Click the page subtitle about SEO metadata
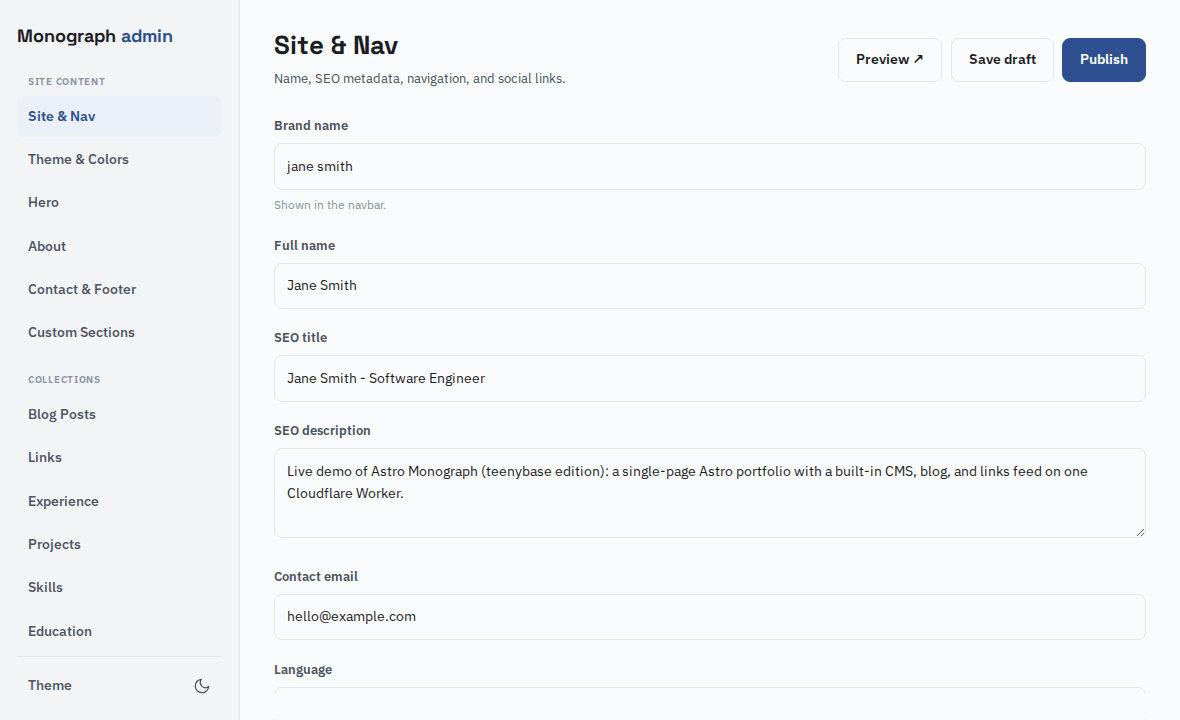The width and height of the screenshot is (1180, 720). tap(419, 78)
